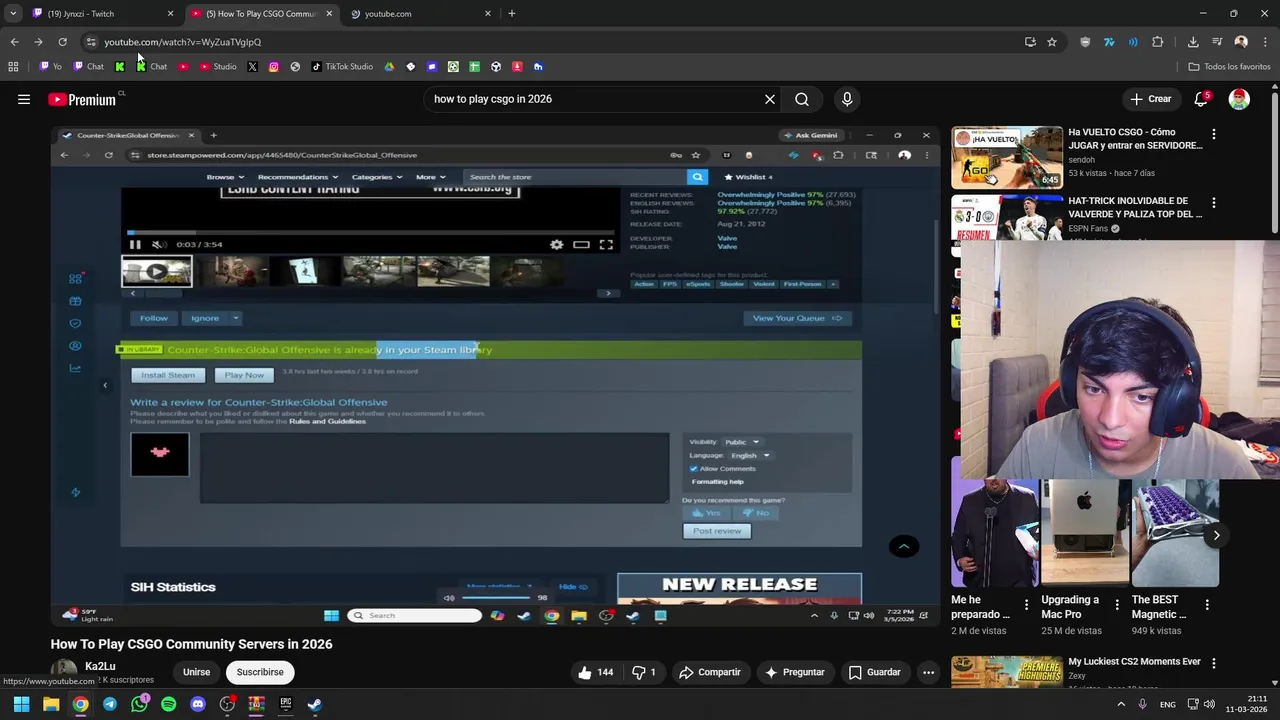The image size is (1280, 720).
Task: Reload the current page
Action: tap(62, 42)
